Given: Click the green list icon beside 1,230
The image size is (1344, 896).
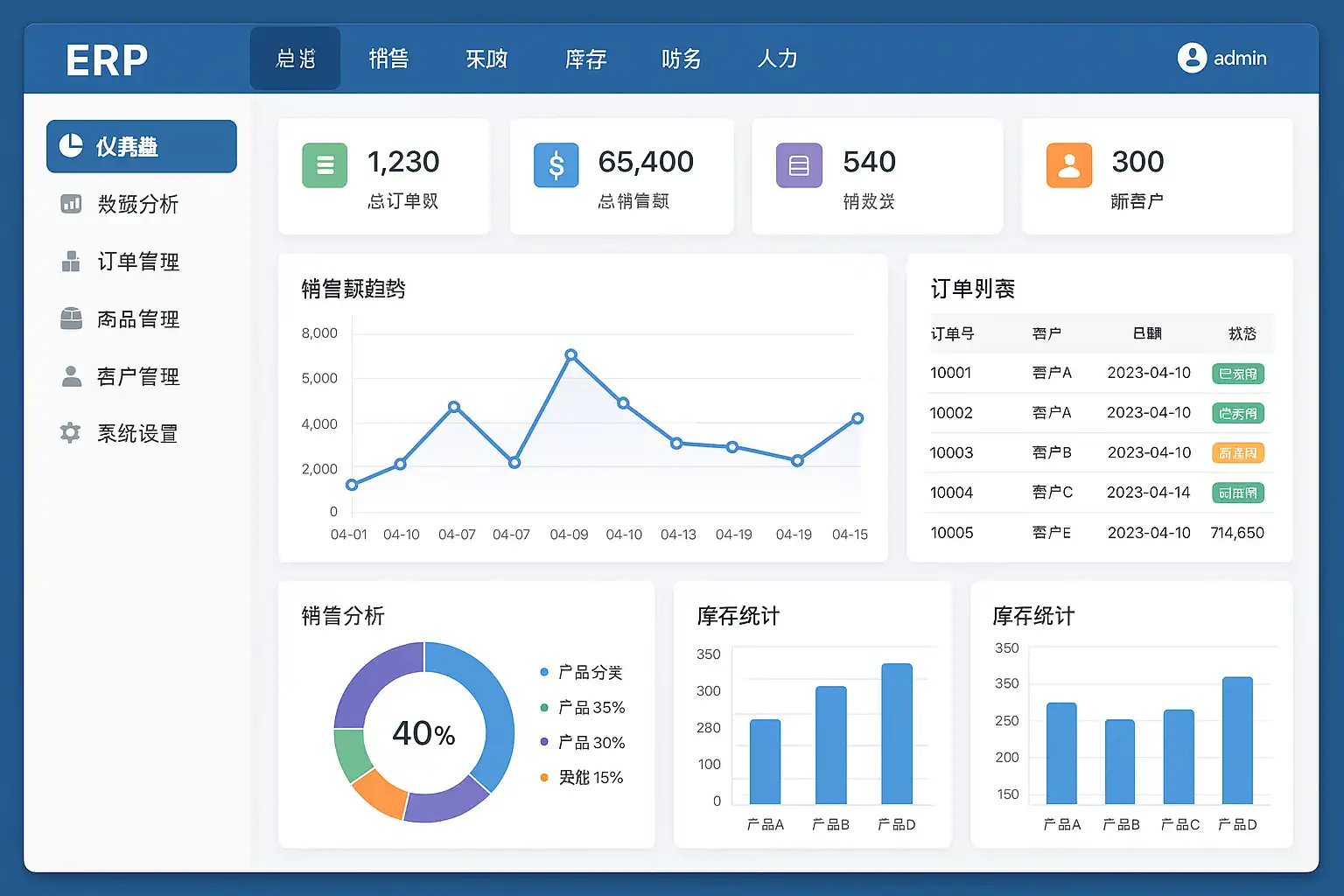Looking at the screenshot, I should click(x=325, y=165).
